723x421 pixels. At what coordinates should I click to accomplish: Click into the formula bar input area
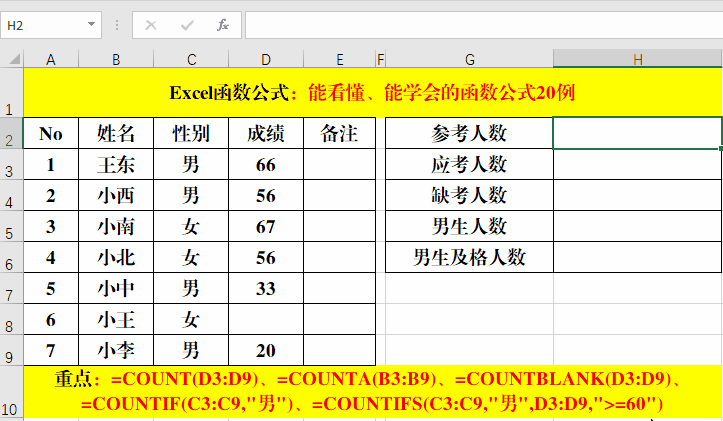(x=484, y=25)
